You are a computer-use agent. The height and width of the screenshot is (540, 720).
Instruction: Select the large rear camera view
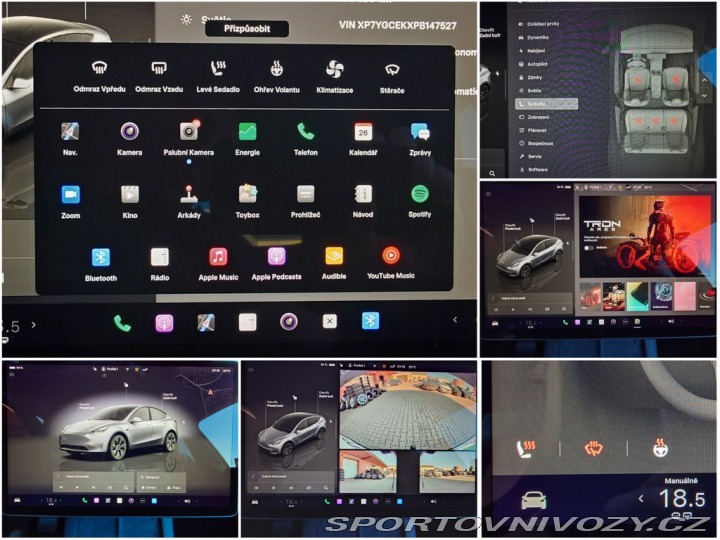coord(407,410)
